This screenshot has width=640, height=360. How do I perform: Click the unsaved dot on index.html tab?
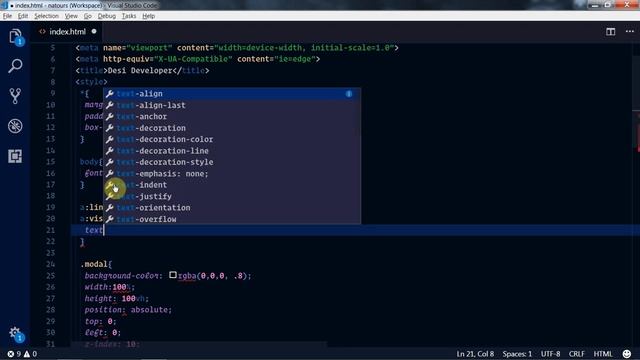tap(94, 31)
